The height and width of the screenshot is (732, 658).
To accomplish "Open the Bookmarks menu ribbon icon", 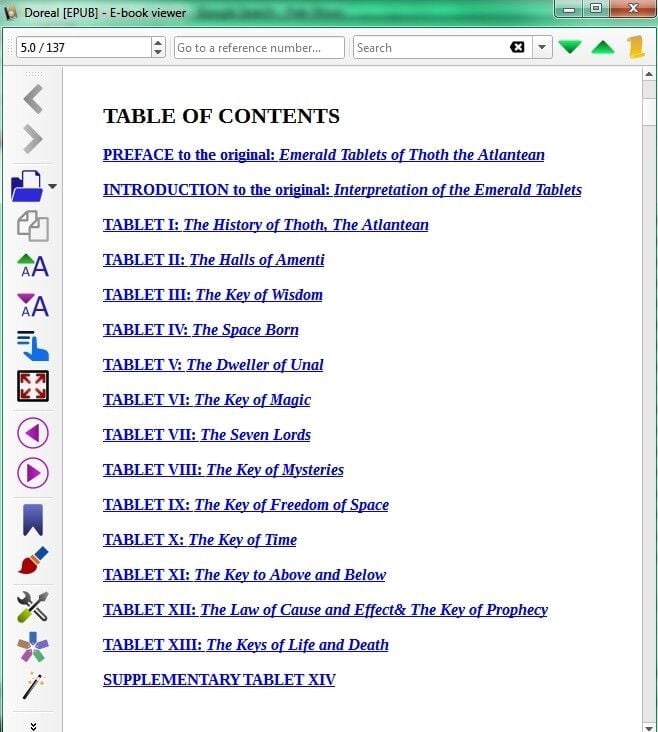I will tap(33, 520).
